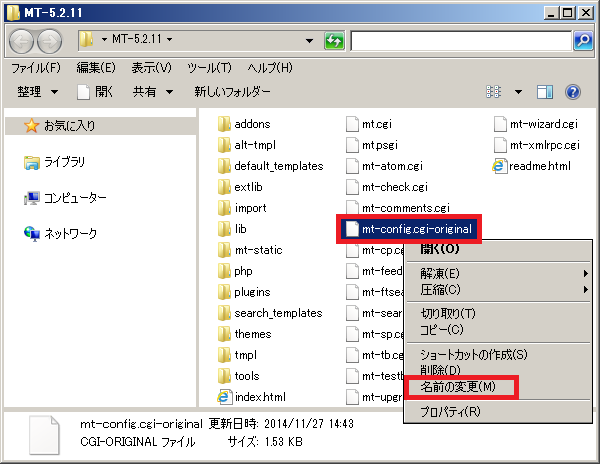Screen dimensions: 600x464
Task: Select the mt-static folder
Action: pyautogui.click(x=250, y=250)
